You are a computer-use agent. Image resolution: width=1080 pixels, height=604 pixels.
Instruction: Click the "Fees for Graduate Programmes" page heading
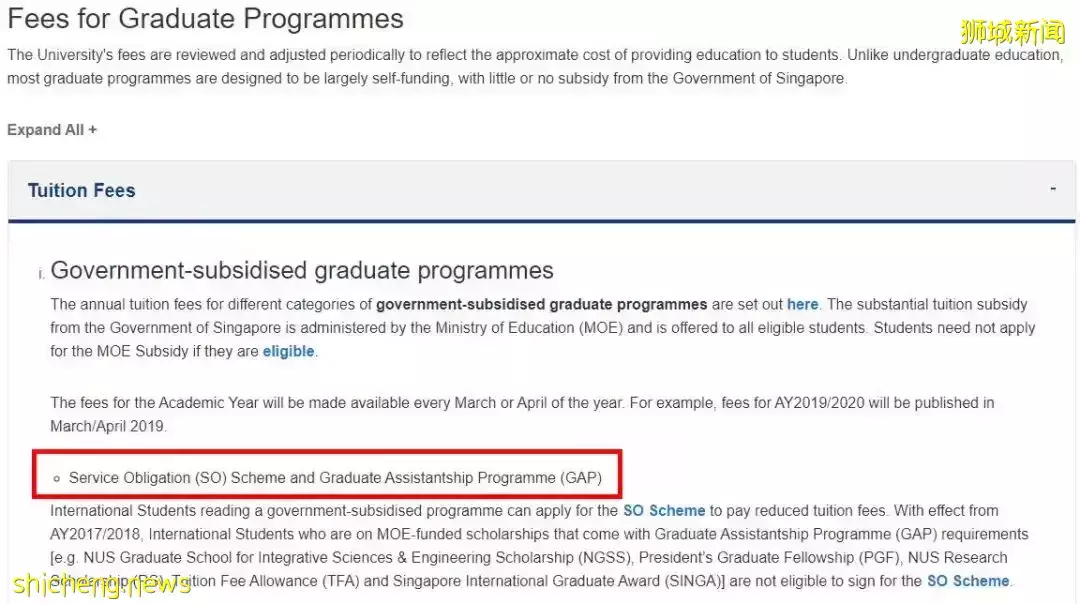point(206,19)
